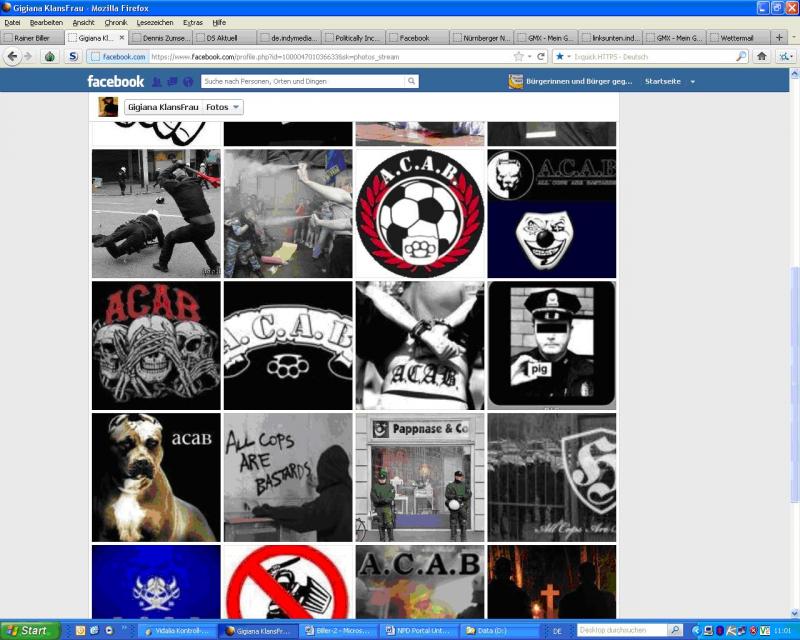
Task: Open Facebook messages icon
Action: [x=172, y=82]
